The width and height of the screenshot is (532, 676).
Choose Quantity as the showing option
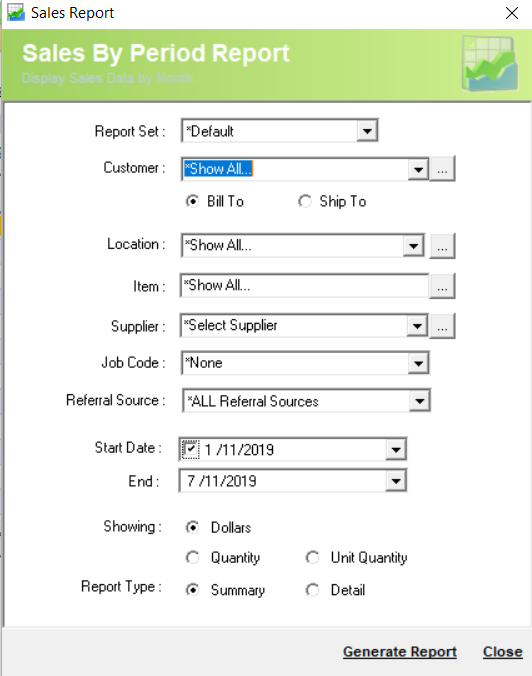tap(192, 557)
